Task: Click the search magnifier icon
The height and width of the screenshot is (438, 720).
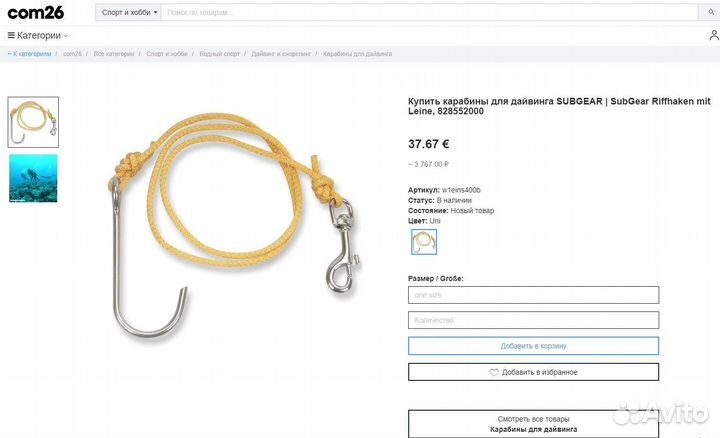Action: [711, 12]
